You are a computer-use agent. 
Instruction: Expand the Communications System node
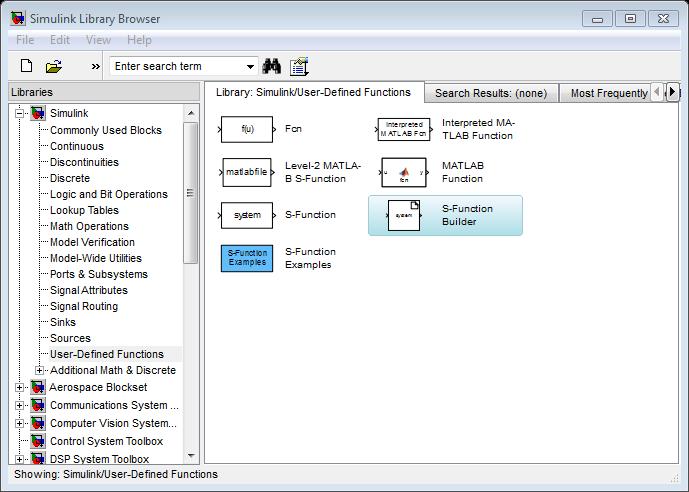[x=19, y=405]
